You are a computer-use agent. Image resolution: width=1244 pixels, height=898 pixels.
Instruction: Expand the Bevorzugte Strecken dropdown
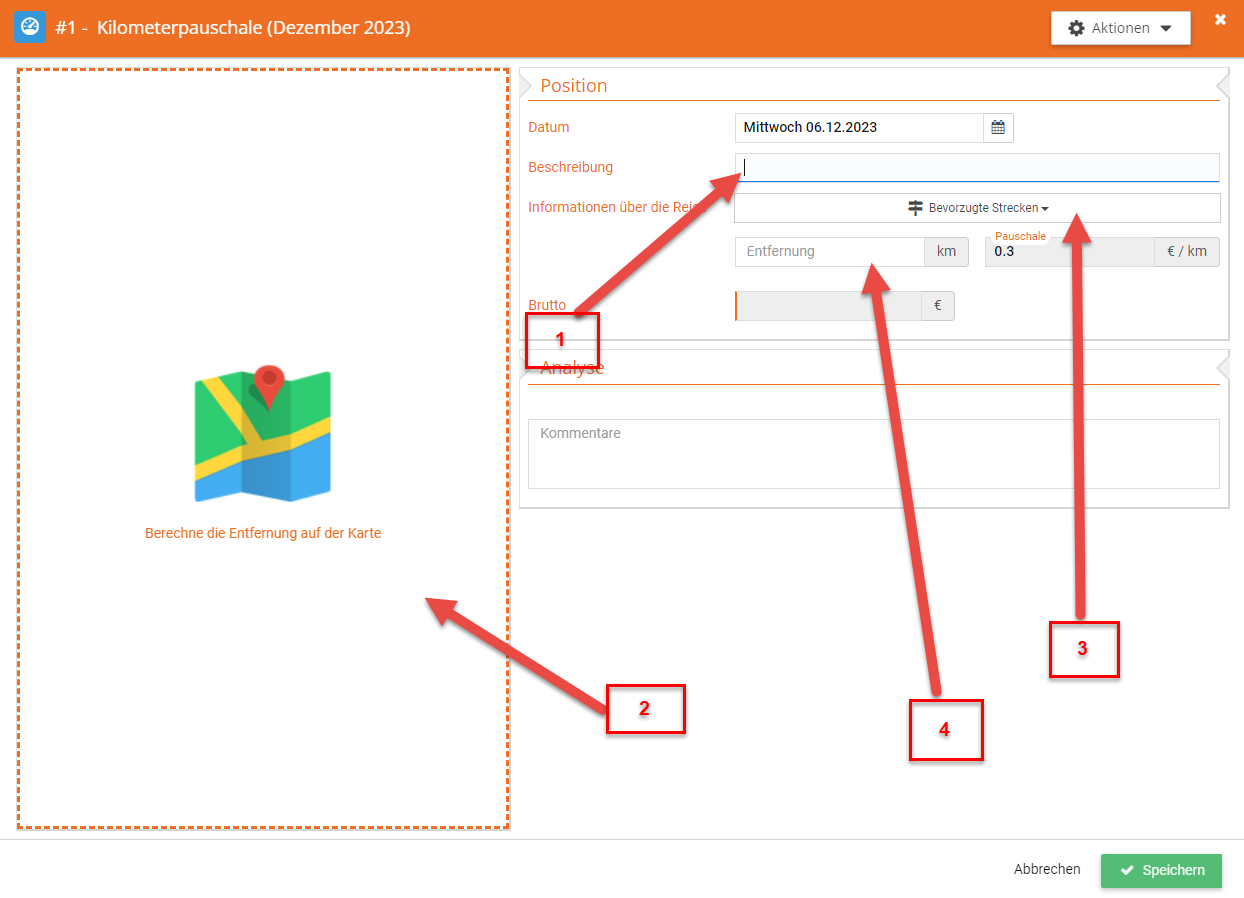(x=977, y=208)
